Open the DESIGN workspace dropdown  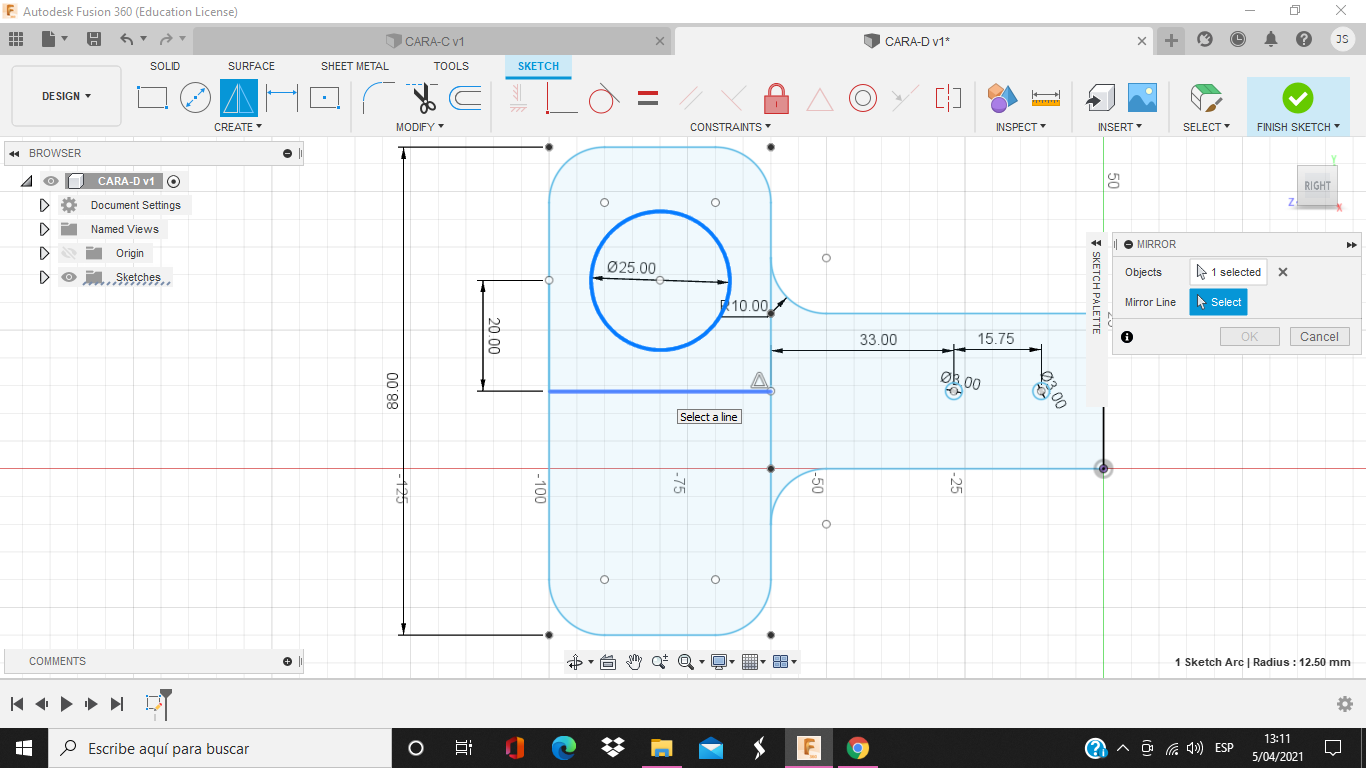click(x=66, y=96)
